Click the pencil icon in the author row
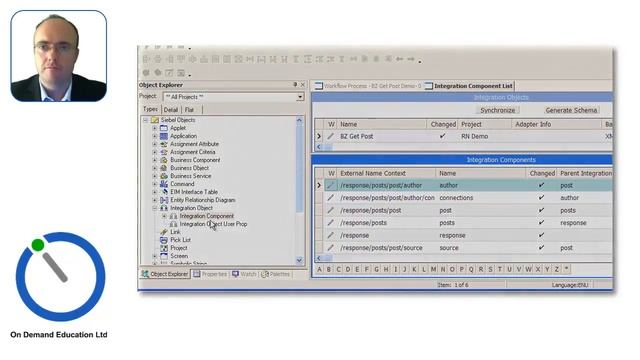 (331, 185)
